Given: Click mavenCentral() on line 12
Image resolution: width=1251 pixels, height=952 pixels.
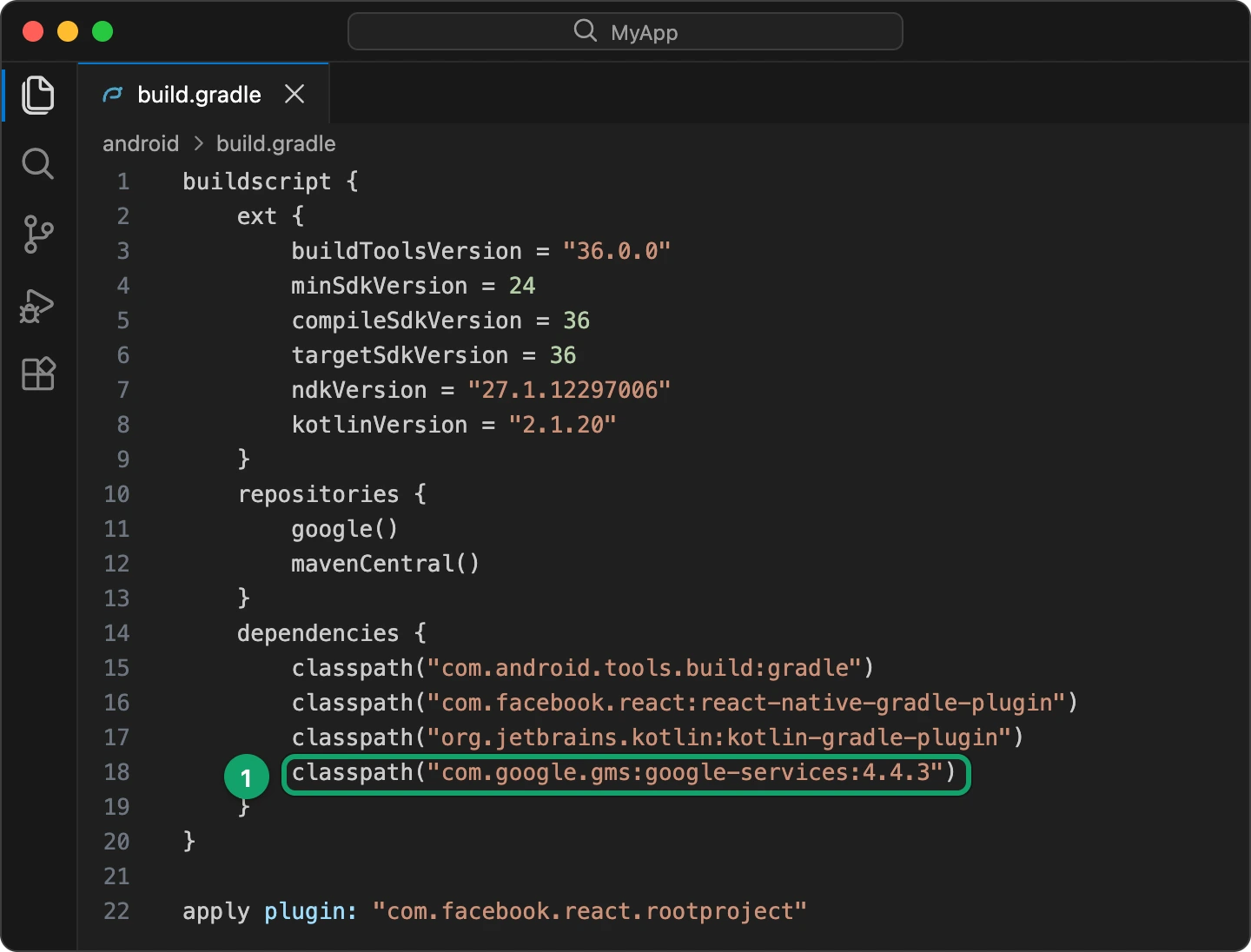Looking at the screenshot, I should point(386,564).
